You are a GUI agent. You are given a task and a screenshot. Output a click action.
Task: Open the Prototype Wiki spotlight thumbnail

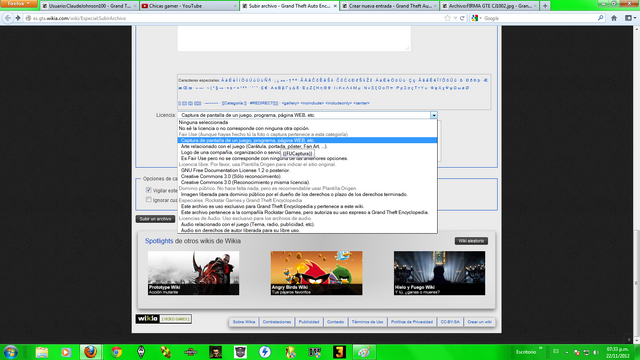point(193,273)
